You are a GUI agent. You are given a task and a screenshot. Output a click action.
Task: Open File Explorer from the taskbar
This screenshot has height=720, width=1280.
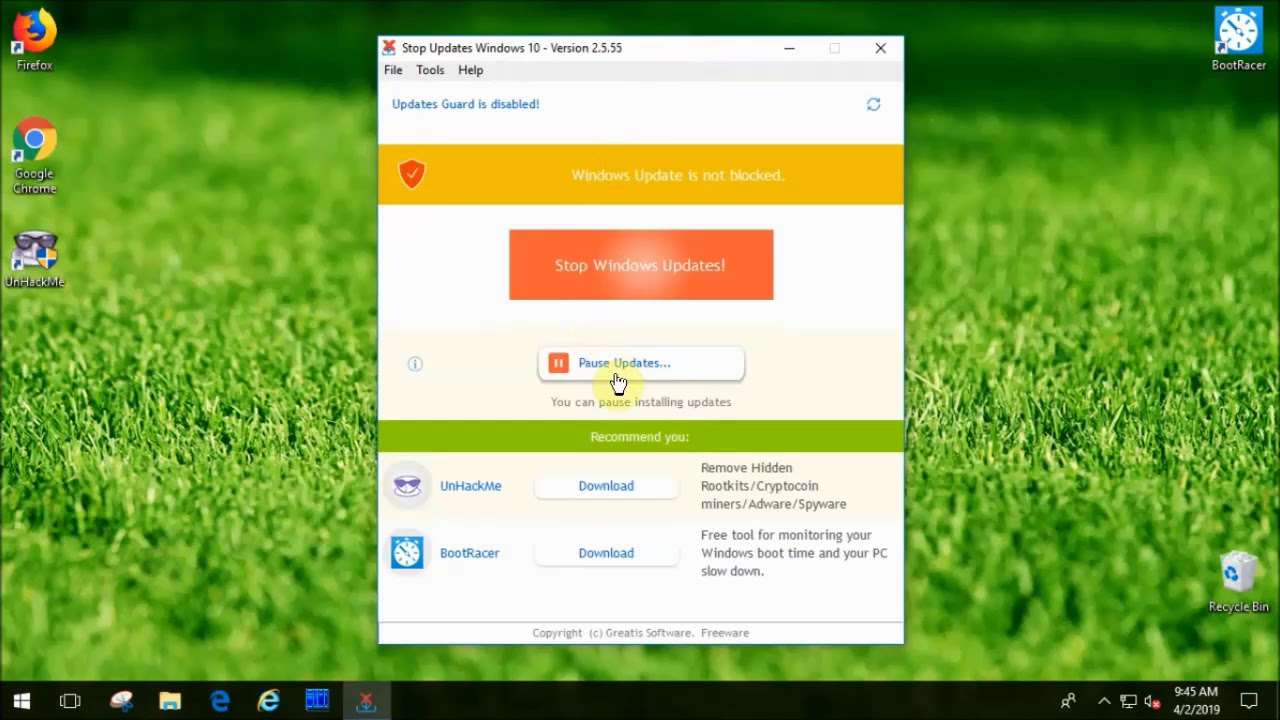(x=170, y=701)
